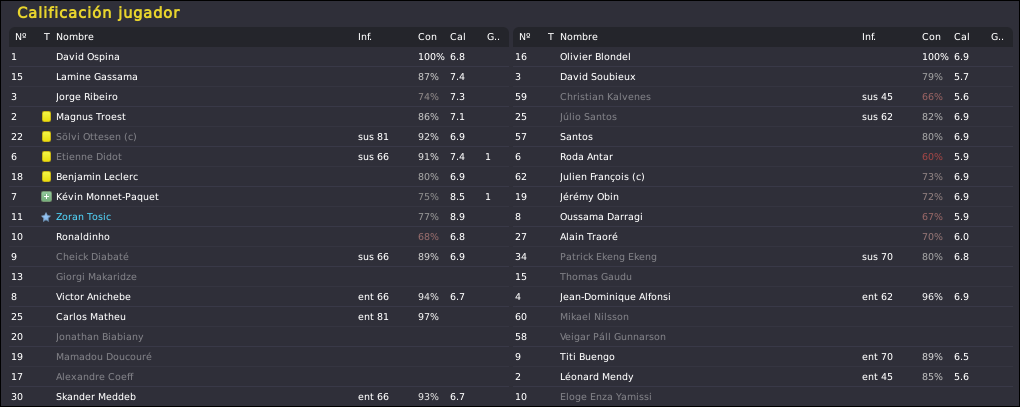Screen dimensions: 1020x407
Task: Sort right table by Inf. column header
Action: tap(868, 37)
